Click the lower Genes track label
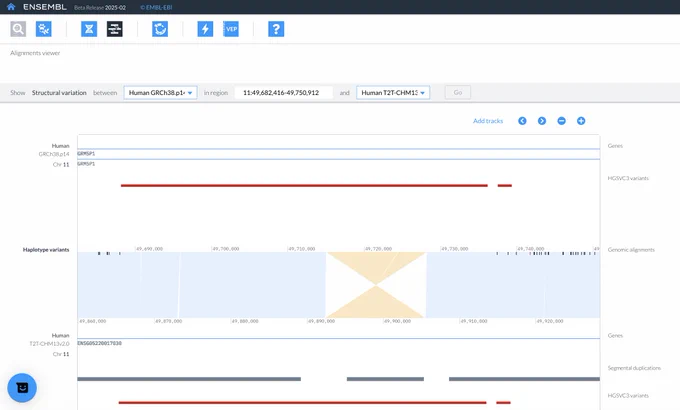Image resolution: width=680 pixels, height=410 pixels. (615, 335)
